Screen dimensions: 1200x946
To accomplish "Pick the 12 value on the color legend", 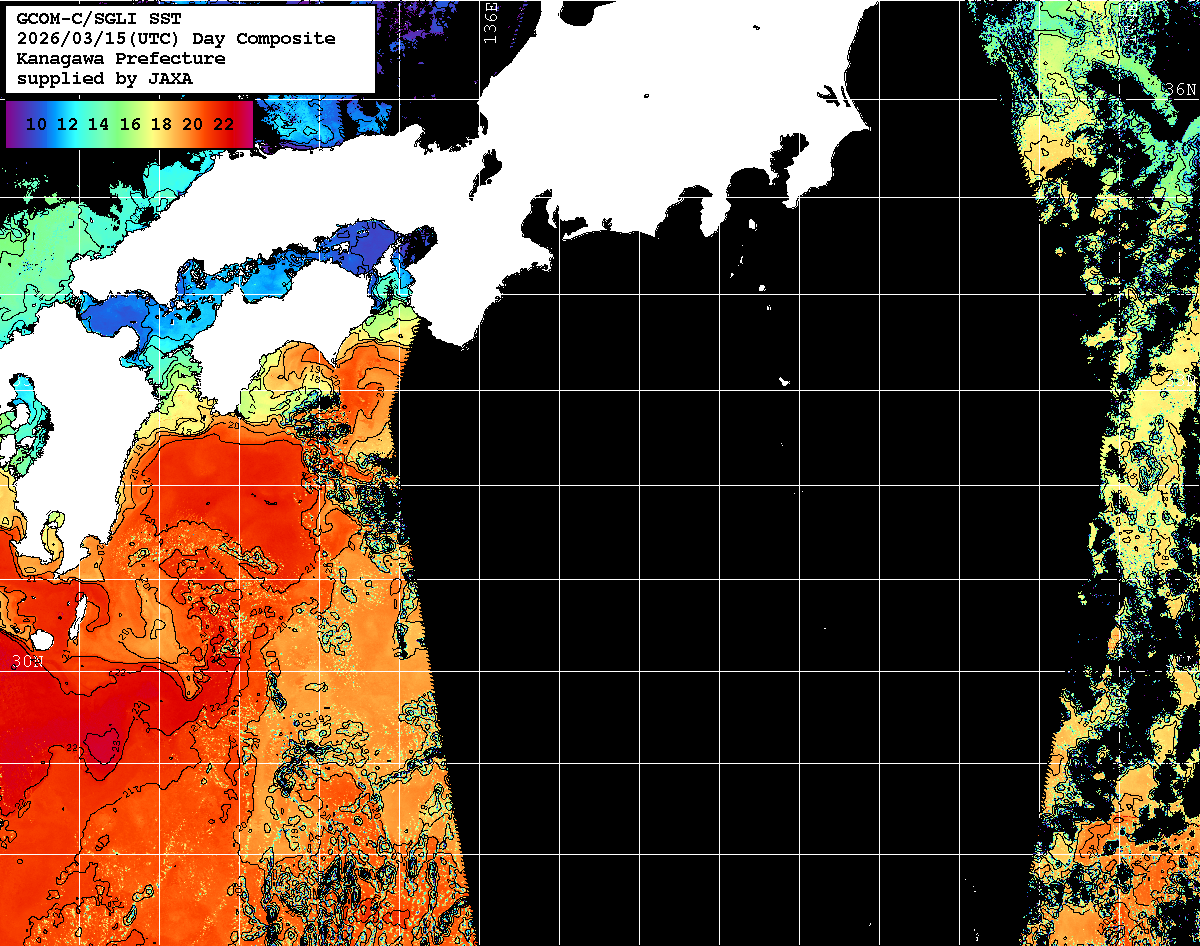I will [x=67, y=125].
